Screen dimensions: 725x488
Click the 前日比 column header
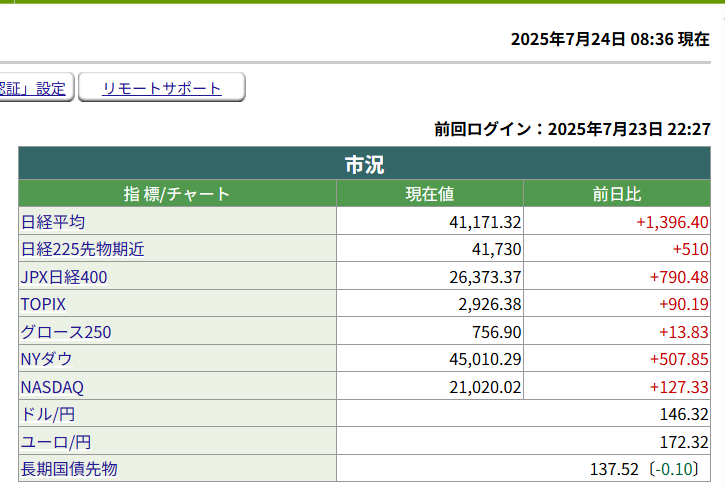pyautogui.click(x=617, y=194)
